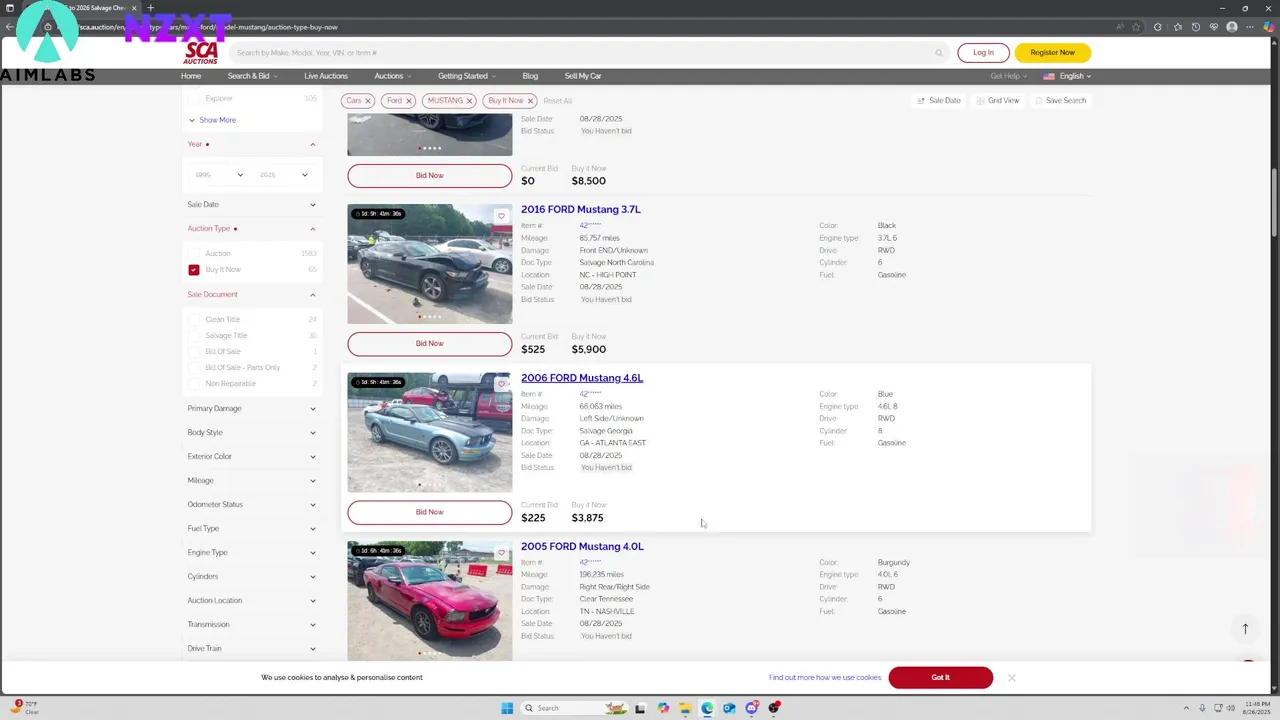The image size is (1280, 720).
Task: Open the Auctions menu
Action: (392, 76)
